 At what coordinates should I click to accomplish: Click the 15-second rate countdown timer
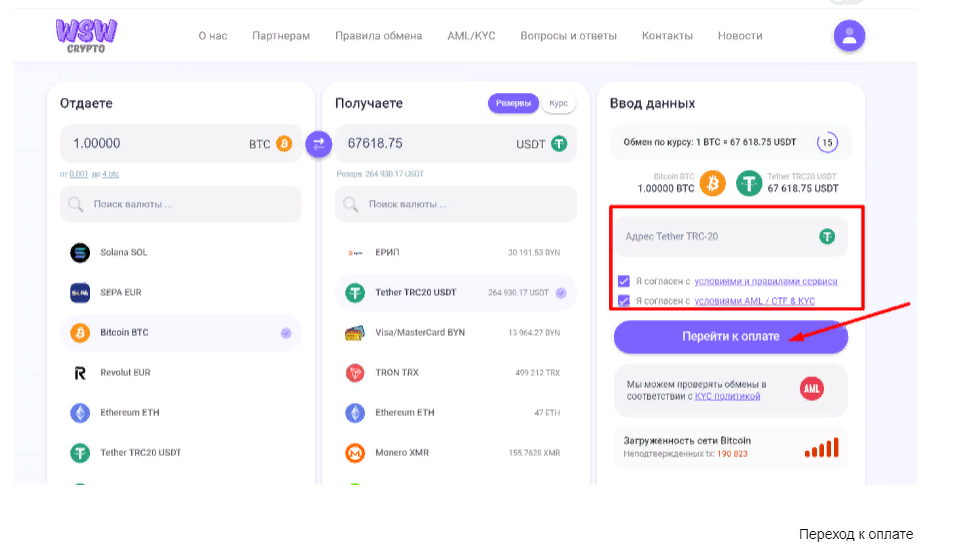[827, 142]
